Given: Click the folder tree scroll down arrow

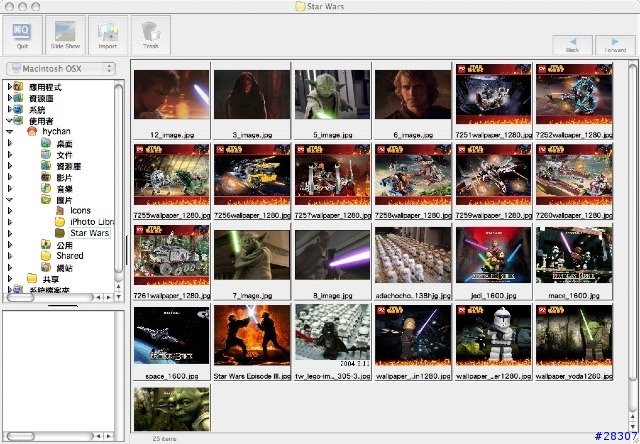Looking at the screenshot, I should click(118, 296).
